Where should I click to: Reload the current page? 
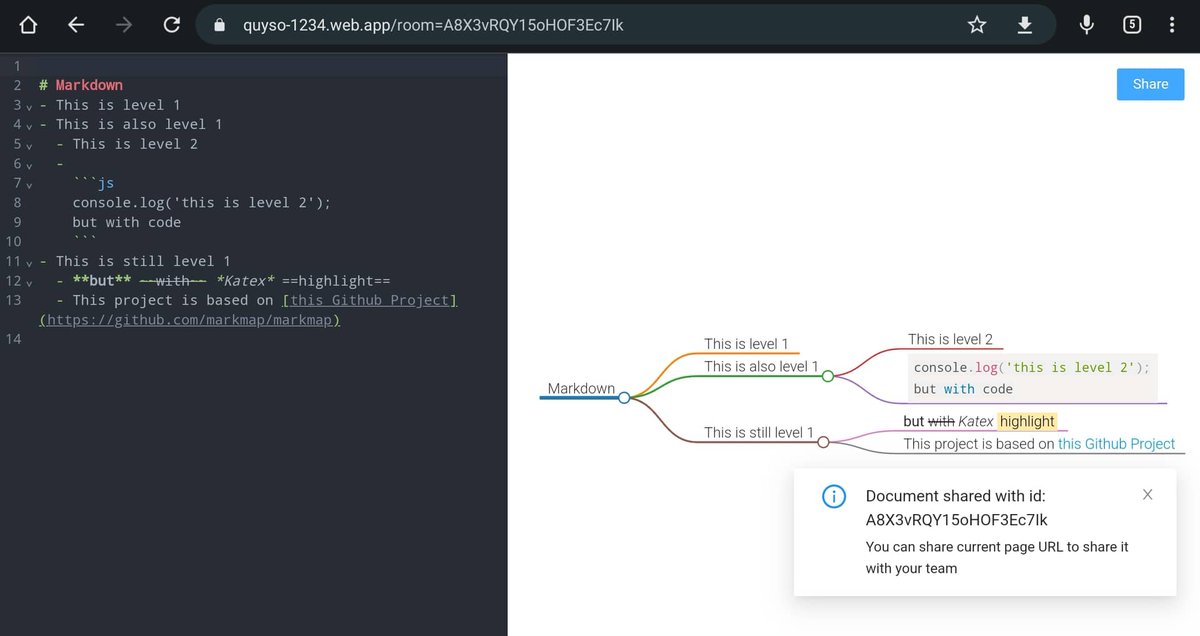click(171, 26)
